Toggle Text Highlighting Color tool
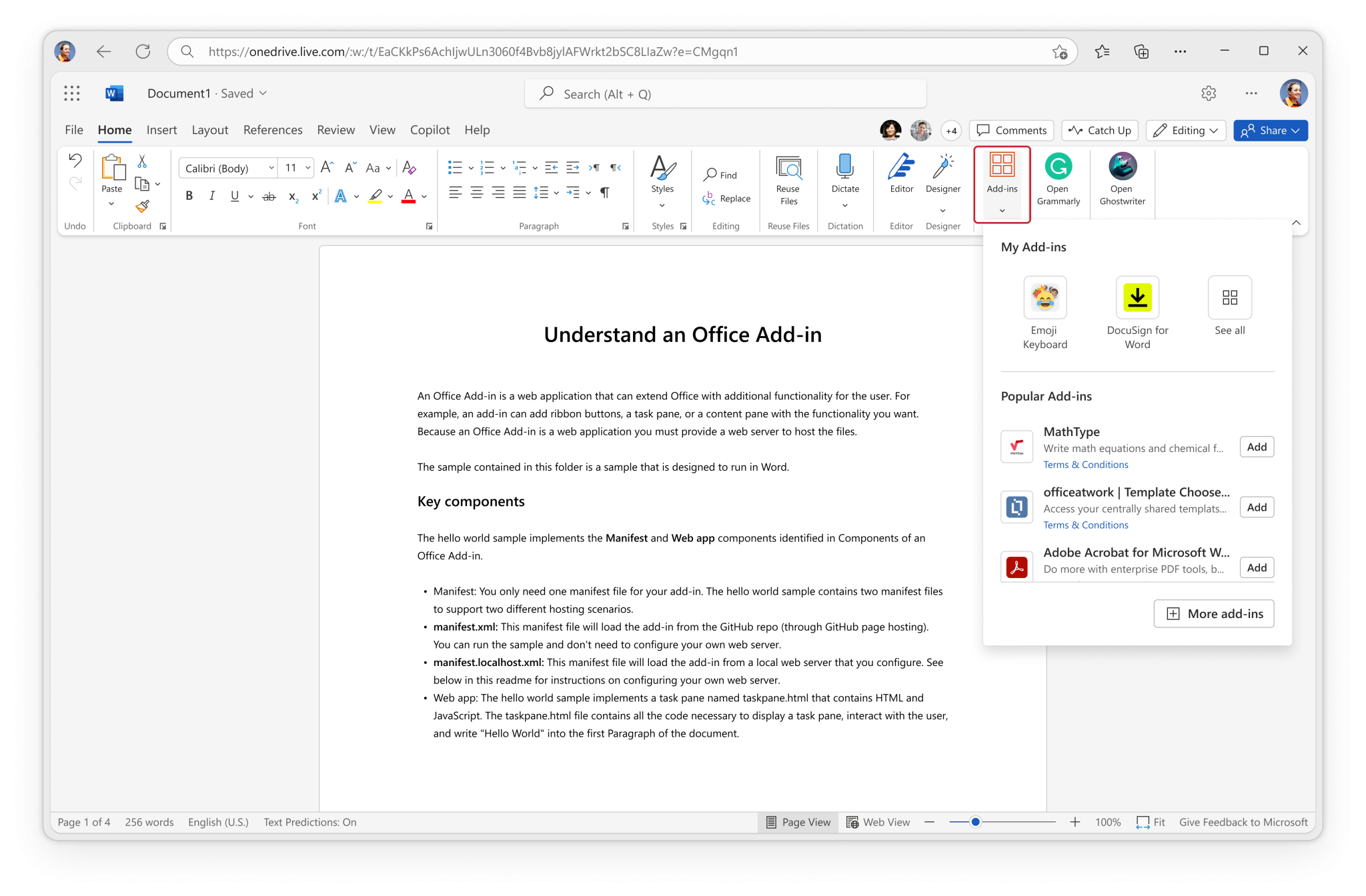The height and width of the screenshot is (896, 1366). (x=374, y=198)
